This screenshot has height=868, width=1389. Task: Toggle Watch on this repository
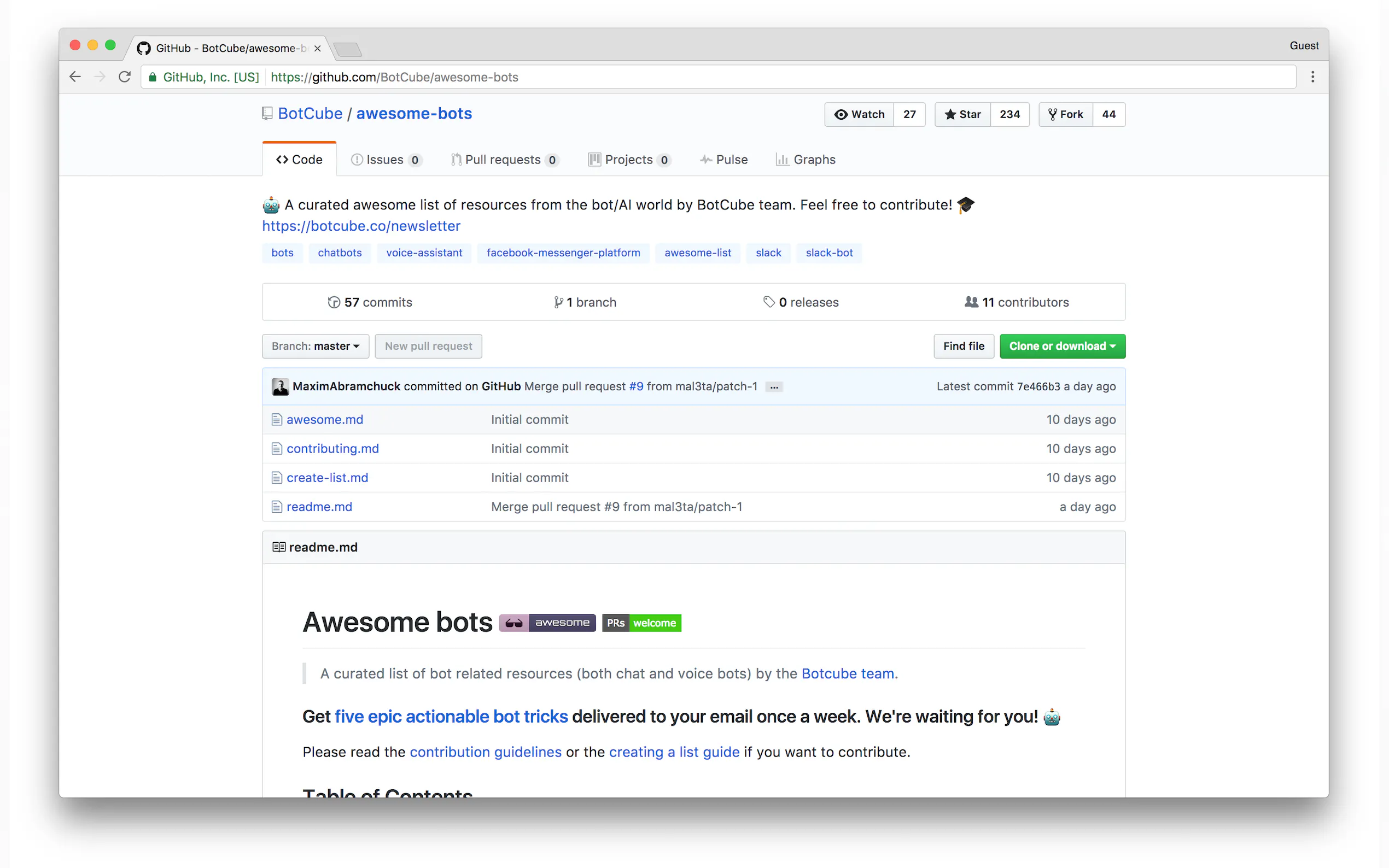(859, 114)
